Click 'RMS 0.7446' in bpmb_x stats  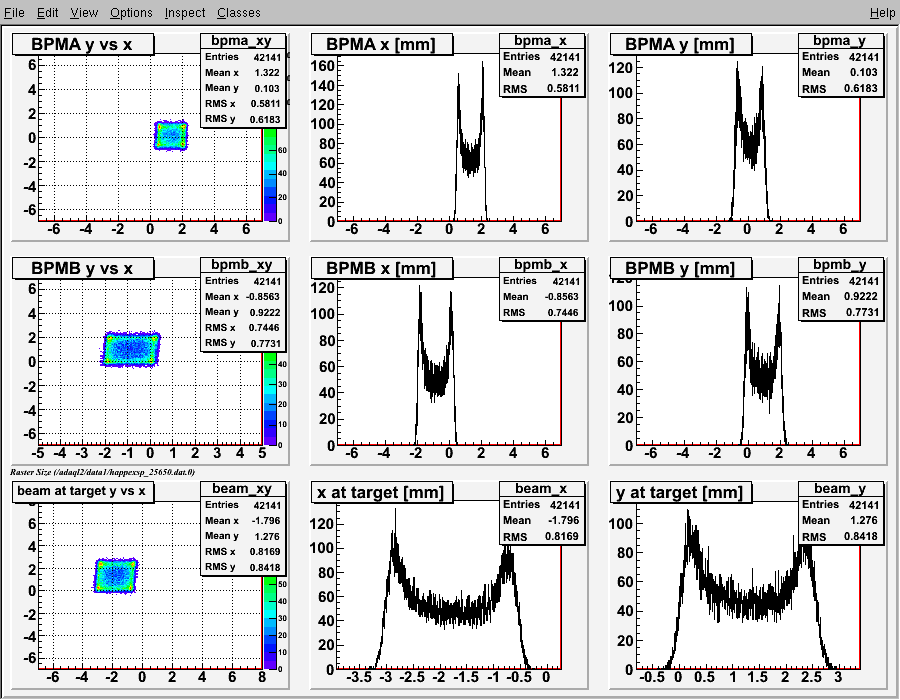[x=541, y=313]
